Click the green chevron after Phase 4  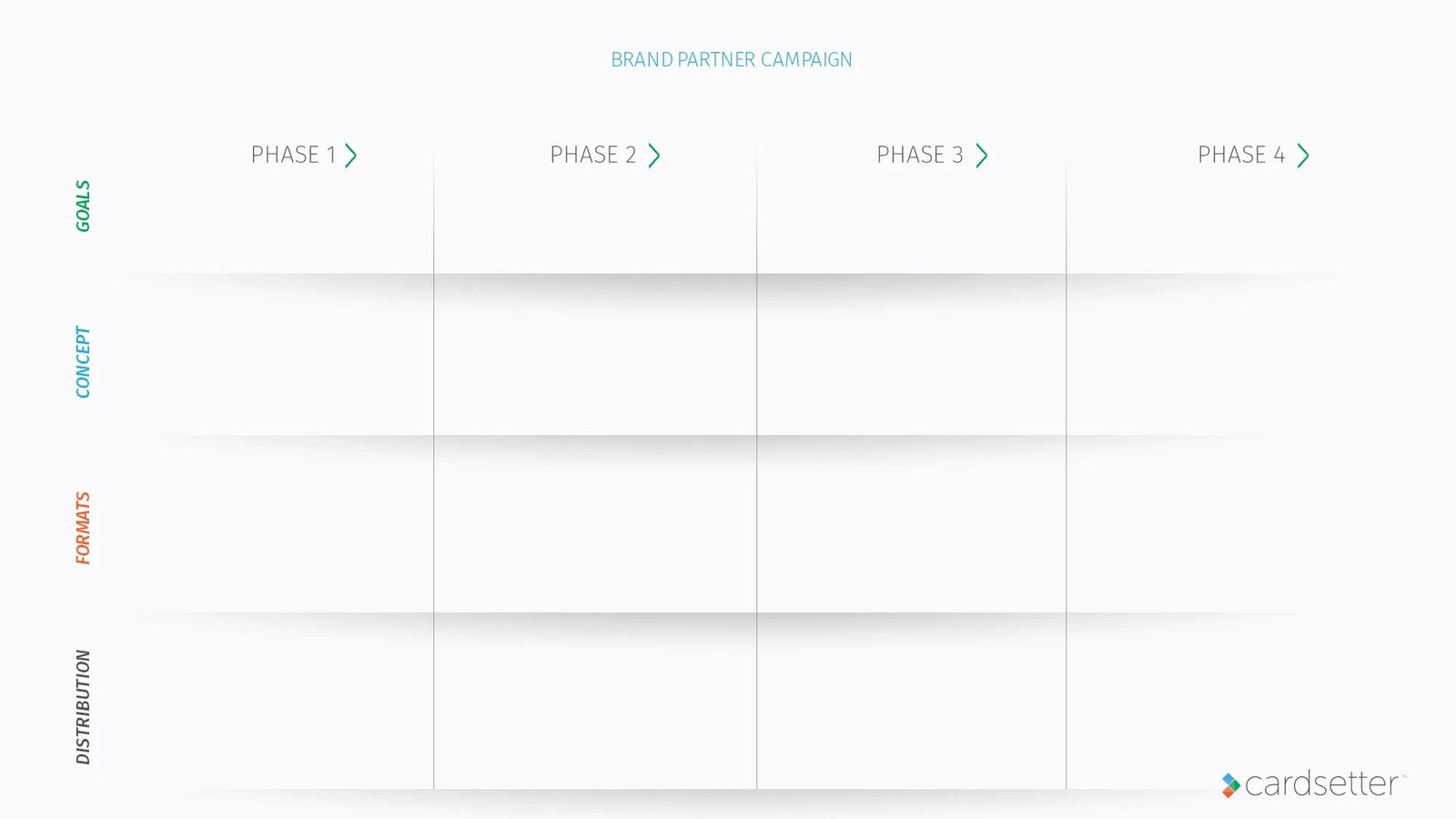pos(1303,156)
